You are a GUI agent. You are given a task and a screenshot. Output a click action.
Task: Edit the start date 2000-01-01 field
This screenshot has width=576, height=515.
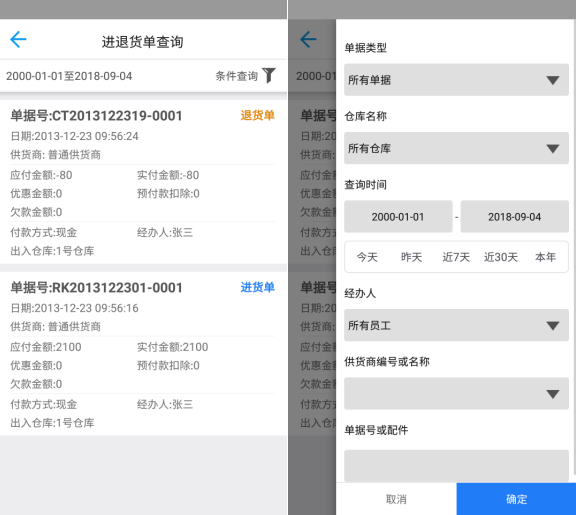398,216
